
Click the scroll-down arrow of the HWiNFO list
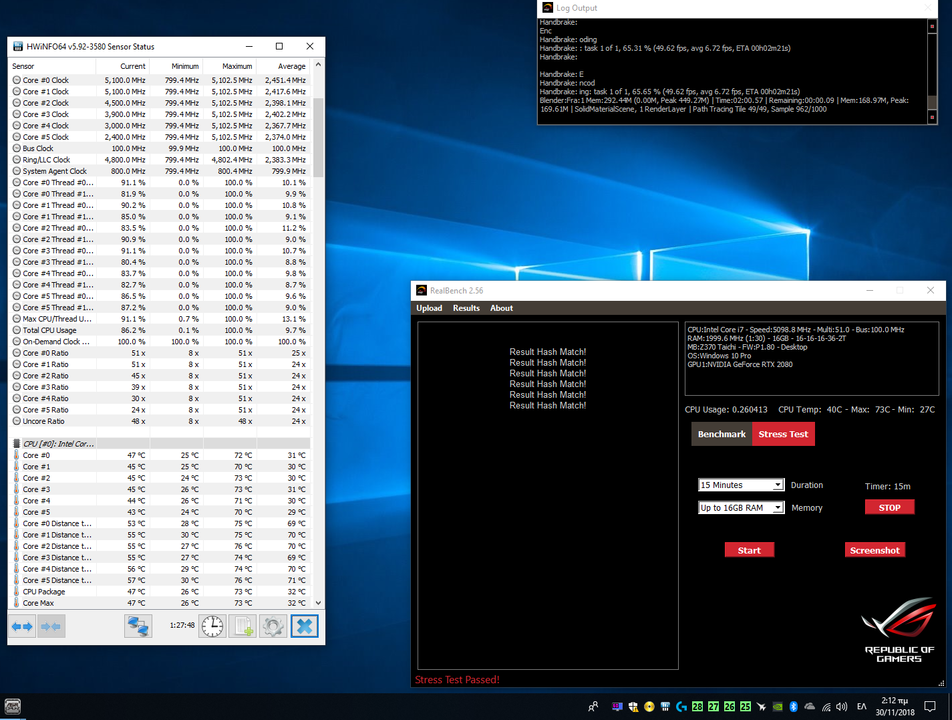(318, 603)
